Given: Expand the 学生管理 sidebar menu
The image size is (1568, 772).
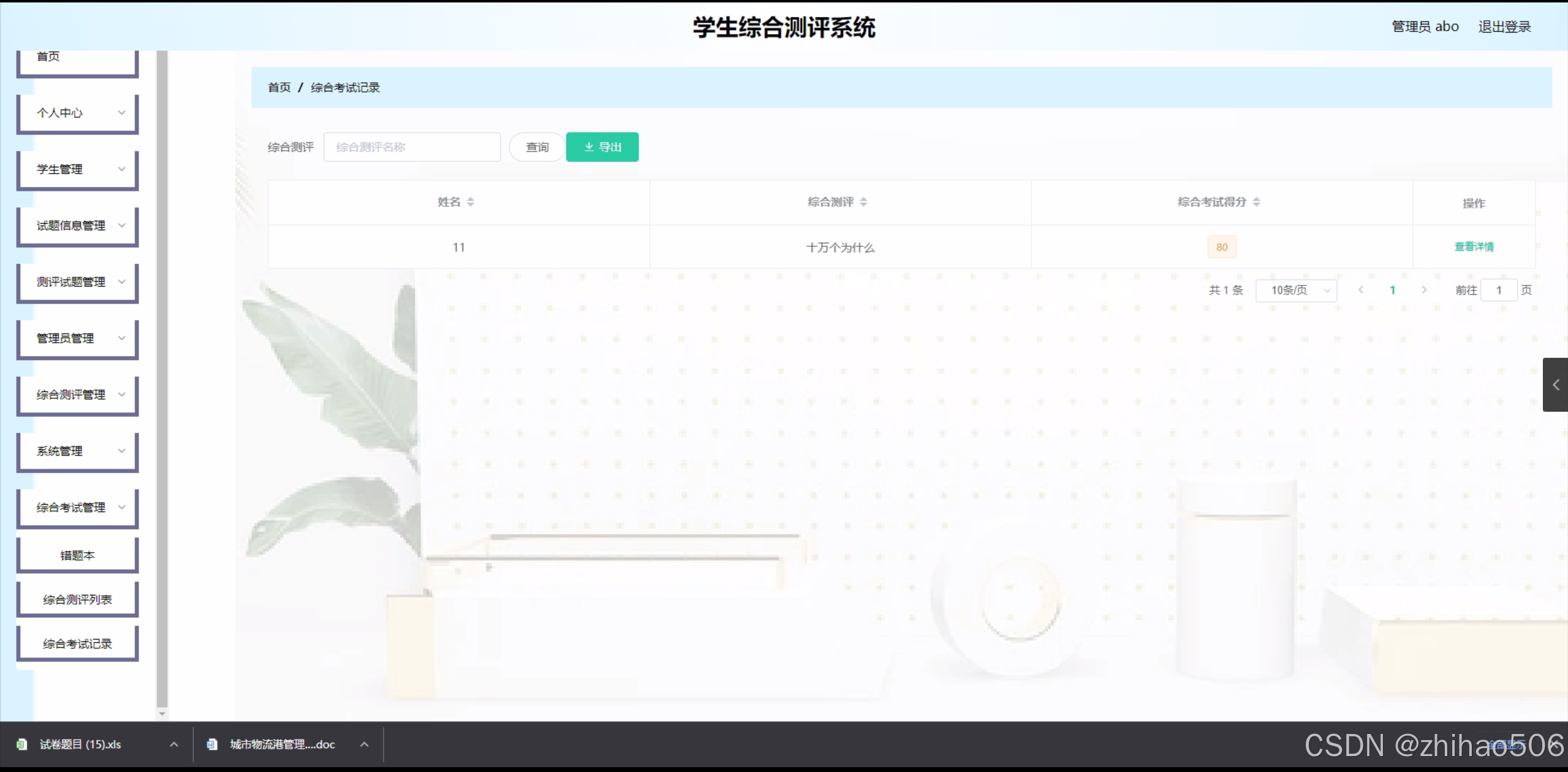Looking at the screenshot, I should [x=78, y=169].
